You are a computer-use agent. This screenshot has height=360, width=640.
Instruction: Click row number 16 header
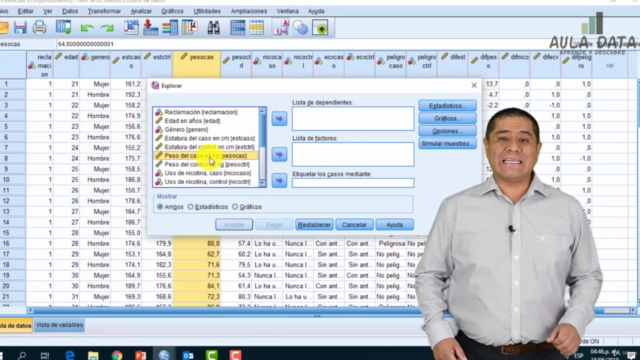tap(13, 244)
